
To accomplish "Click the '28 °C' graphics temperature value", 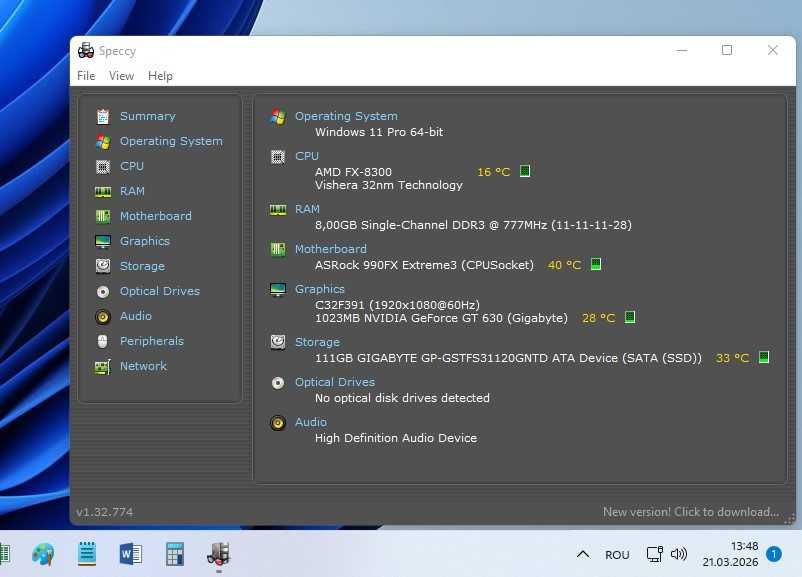I will pos(598,318).
